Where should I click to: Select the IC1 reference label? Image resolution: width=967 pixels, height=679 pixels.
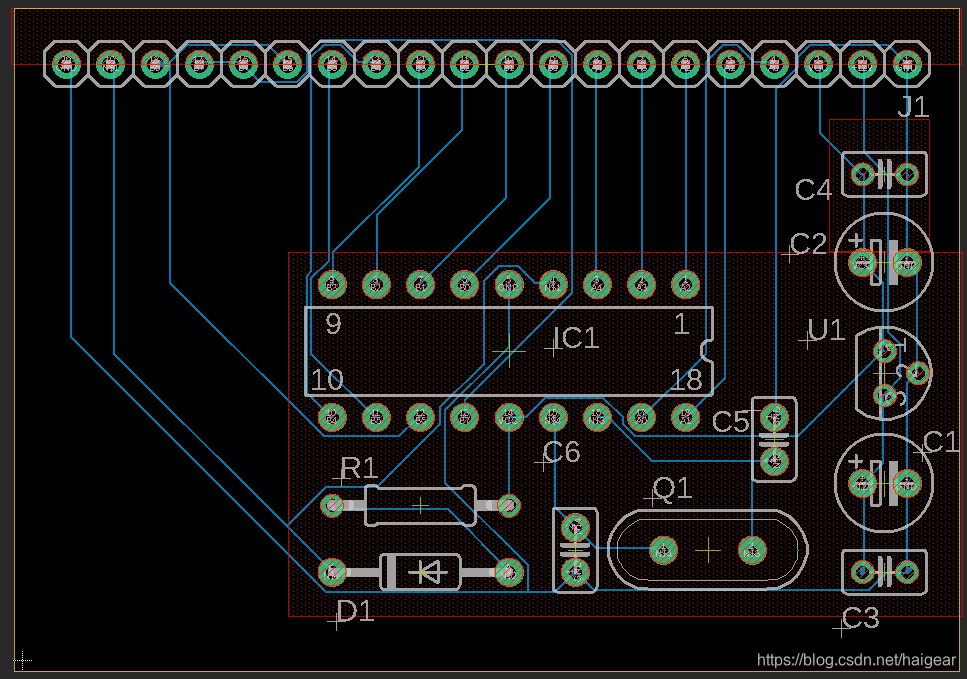coord(578,338)
